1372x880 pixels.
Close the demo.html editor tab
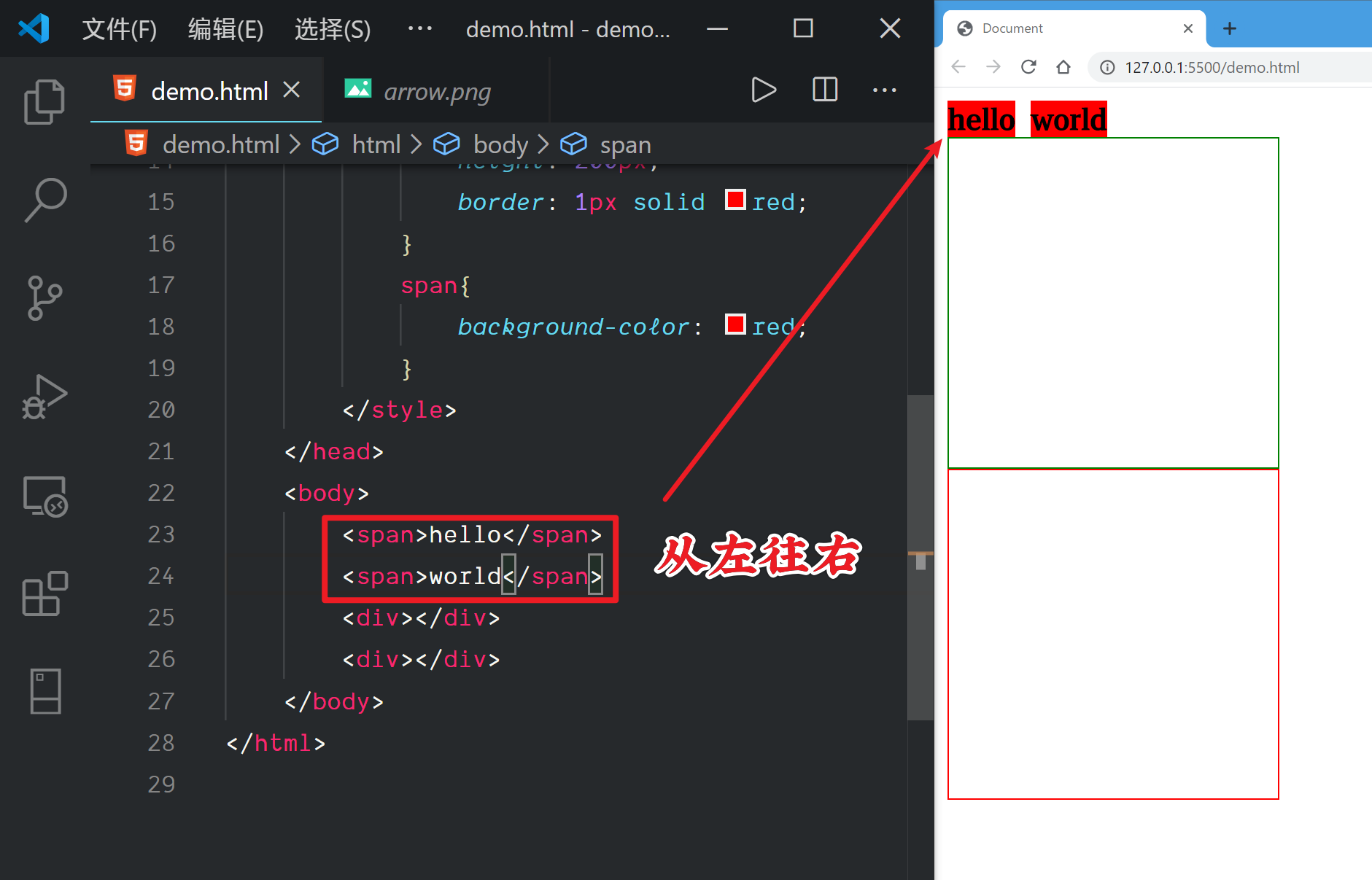(x=292, y=90)
